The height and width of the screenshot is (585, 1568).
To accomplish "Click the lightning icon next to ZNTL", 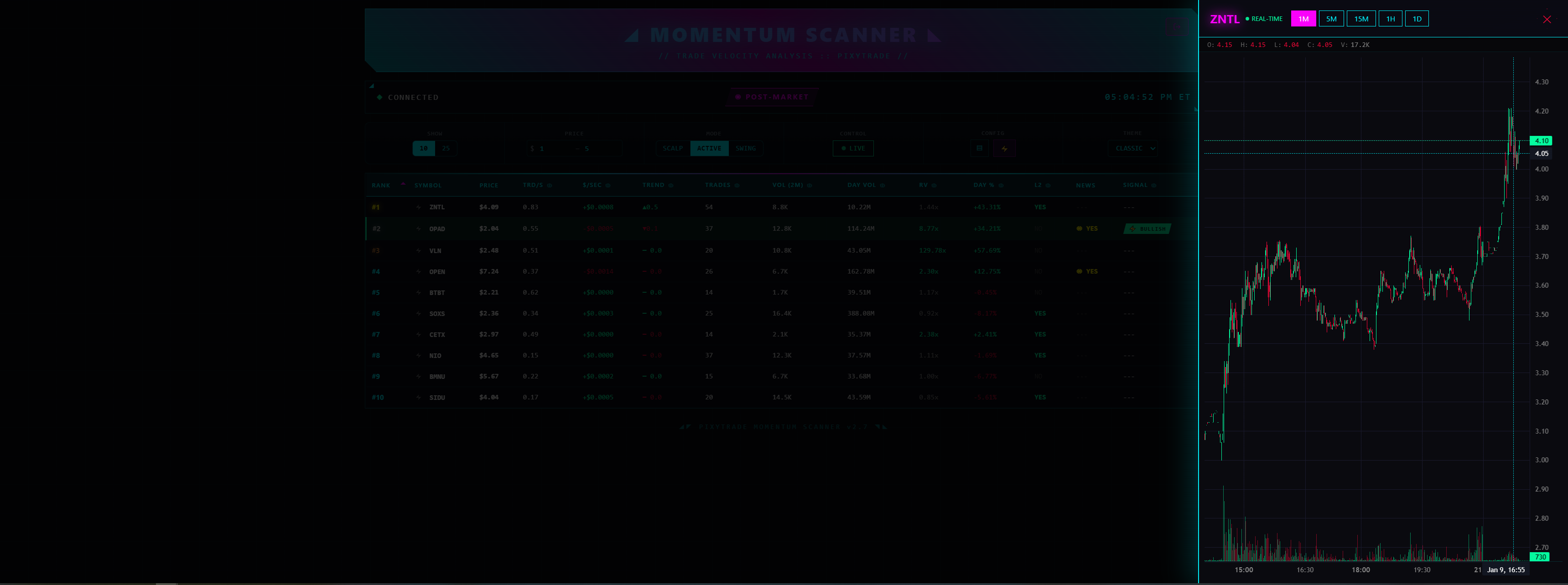I will [418, 207].
